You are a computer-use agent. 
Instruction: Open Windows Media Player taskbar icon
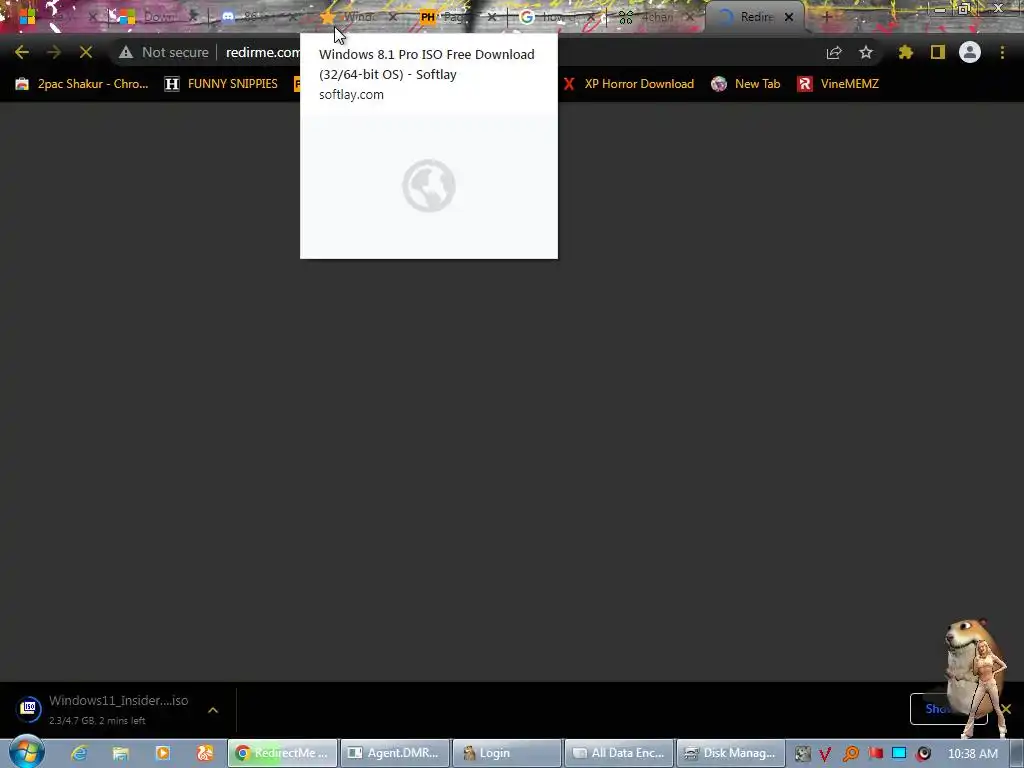click(x=163, y=753)
